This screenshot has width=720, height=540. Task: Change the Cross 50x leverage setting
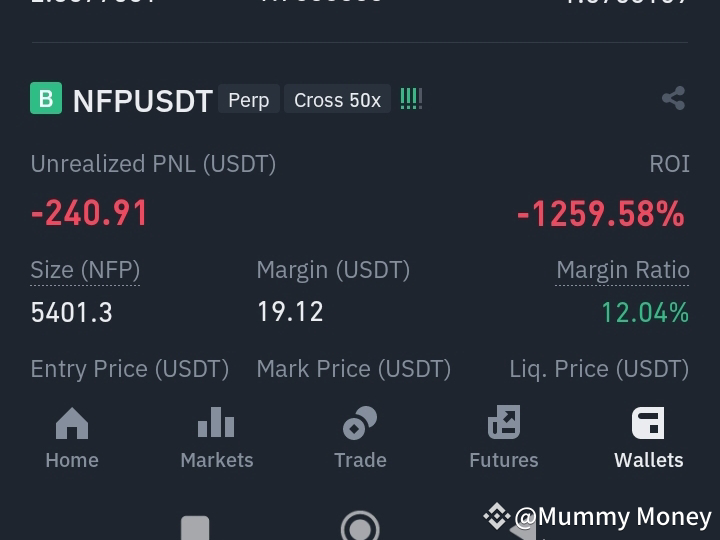pos(338,99)
